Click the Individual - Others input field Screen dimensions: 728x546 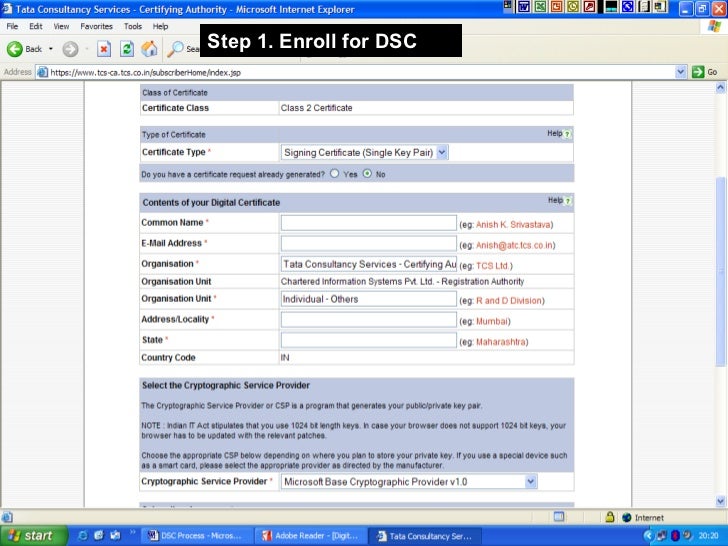pyautogui.click(x=369, y=299)
